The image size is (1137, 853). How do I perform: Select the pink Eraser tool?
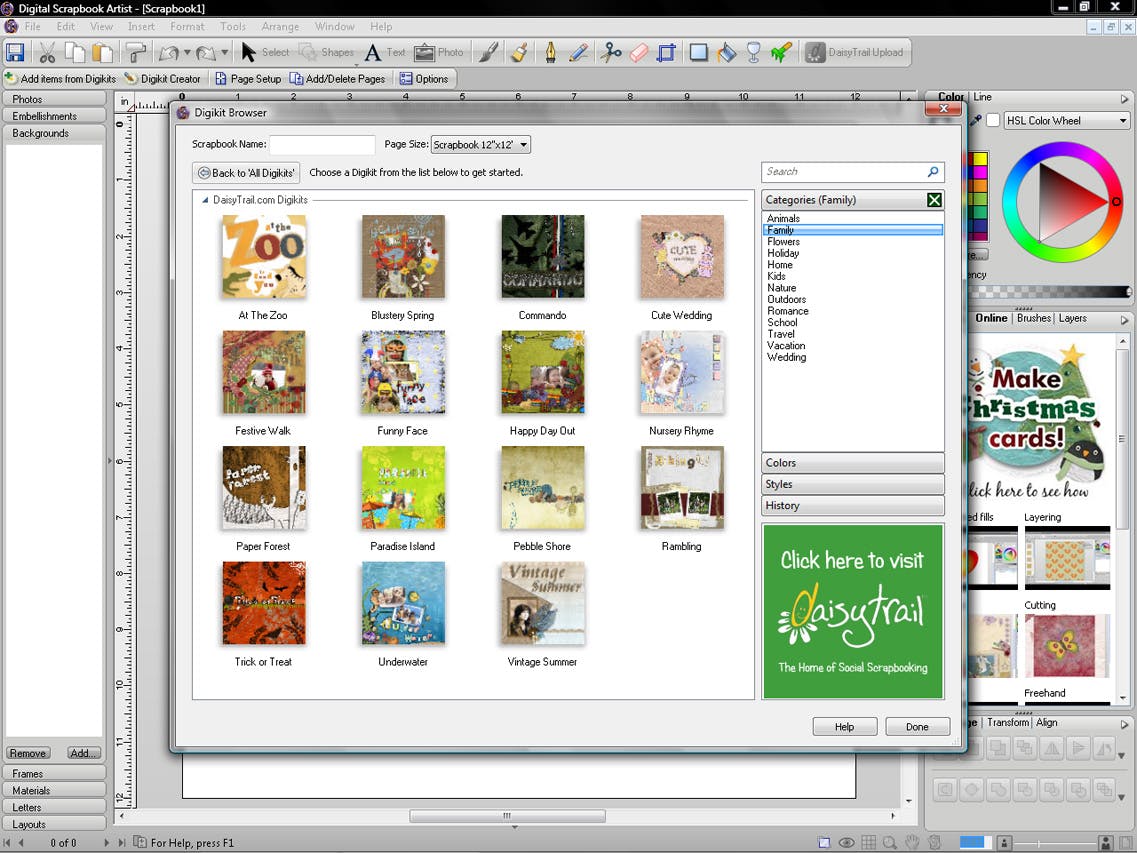[x=638, y=52]
